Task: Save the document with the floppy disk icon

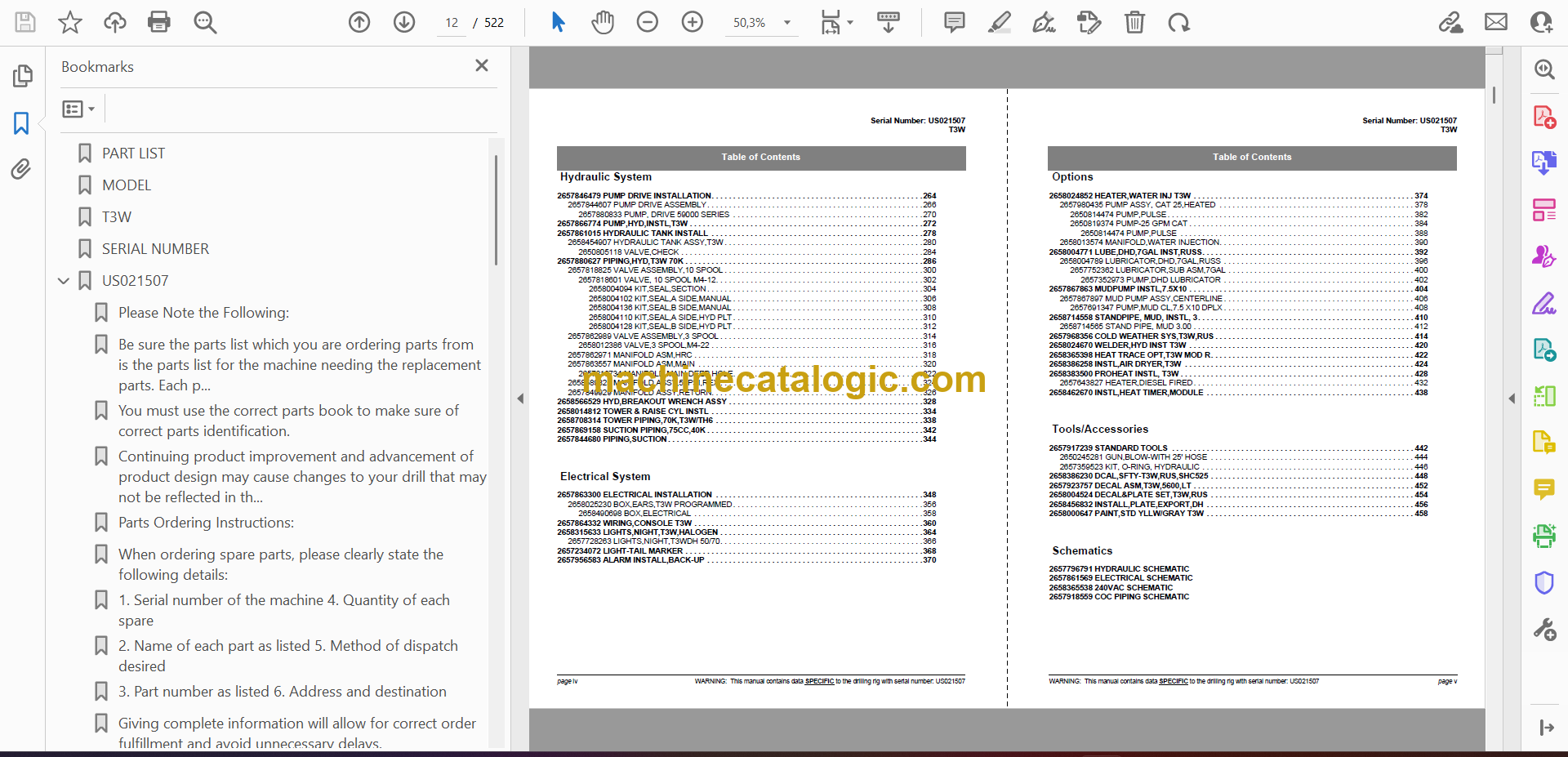Action: [25, 22]
